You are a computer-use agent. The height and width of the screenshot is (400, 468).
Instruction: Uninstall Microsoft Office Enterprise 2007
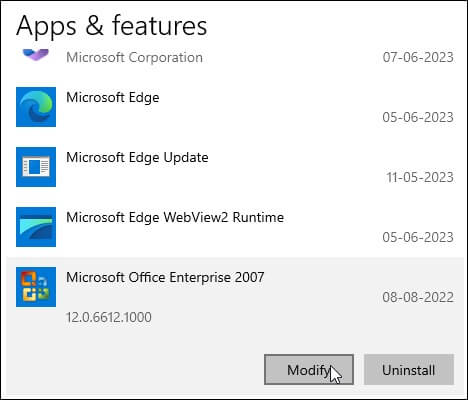pos(409,370)
